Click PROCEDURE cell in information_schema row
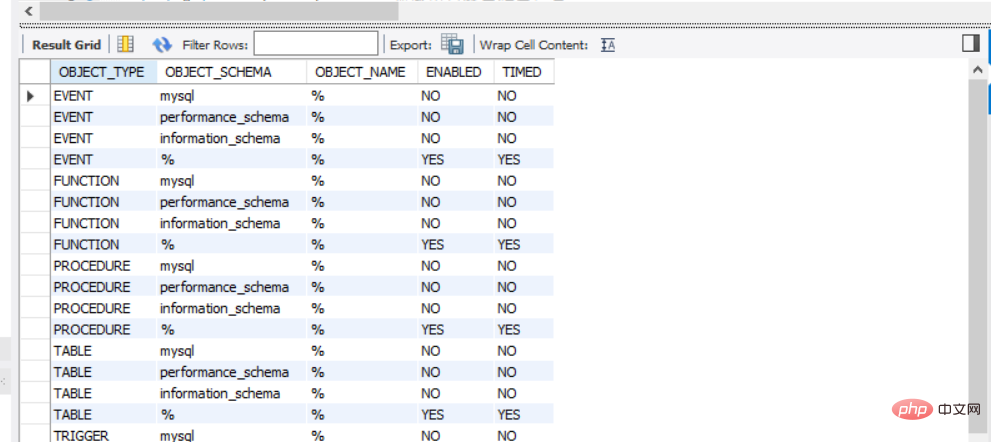 coord(92,309)
